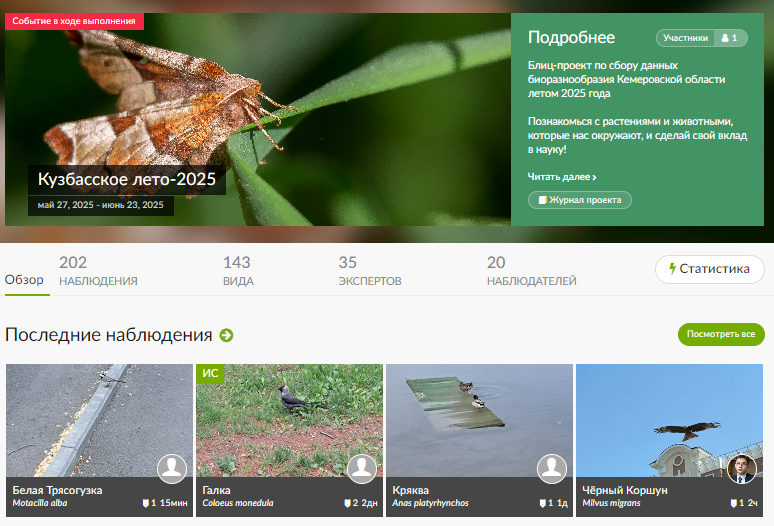
Task: Click the Anas platyrhynchos scientific name
Action: (x=430, y=503)
